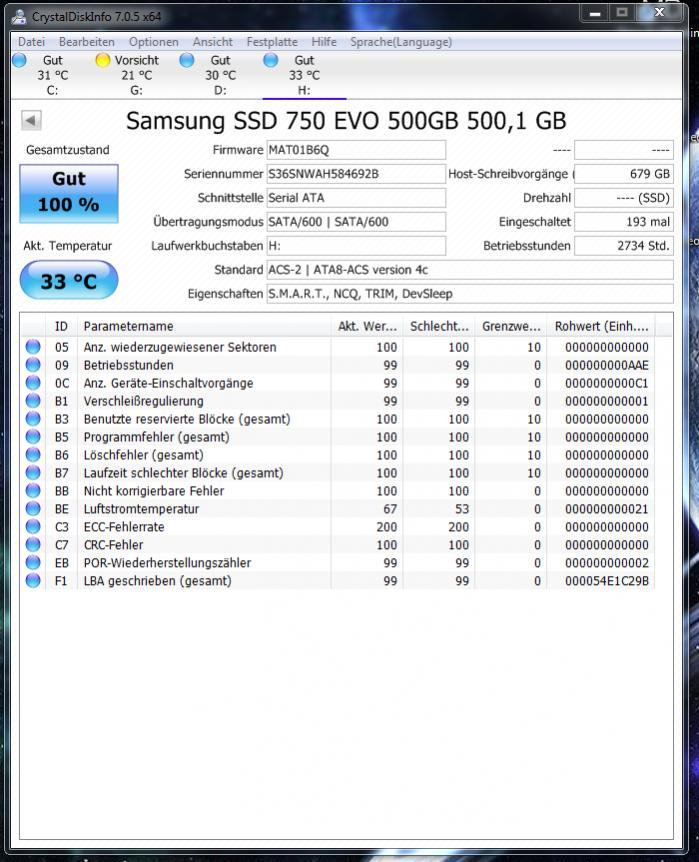The width and height of the screenshot is (699, 862).
Task: Select 'LBA geschrieben (gesamt)' row text
Action: 157,581
